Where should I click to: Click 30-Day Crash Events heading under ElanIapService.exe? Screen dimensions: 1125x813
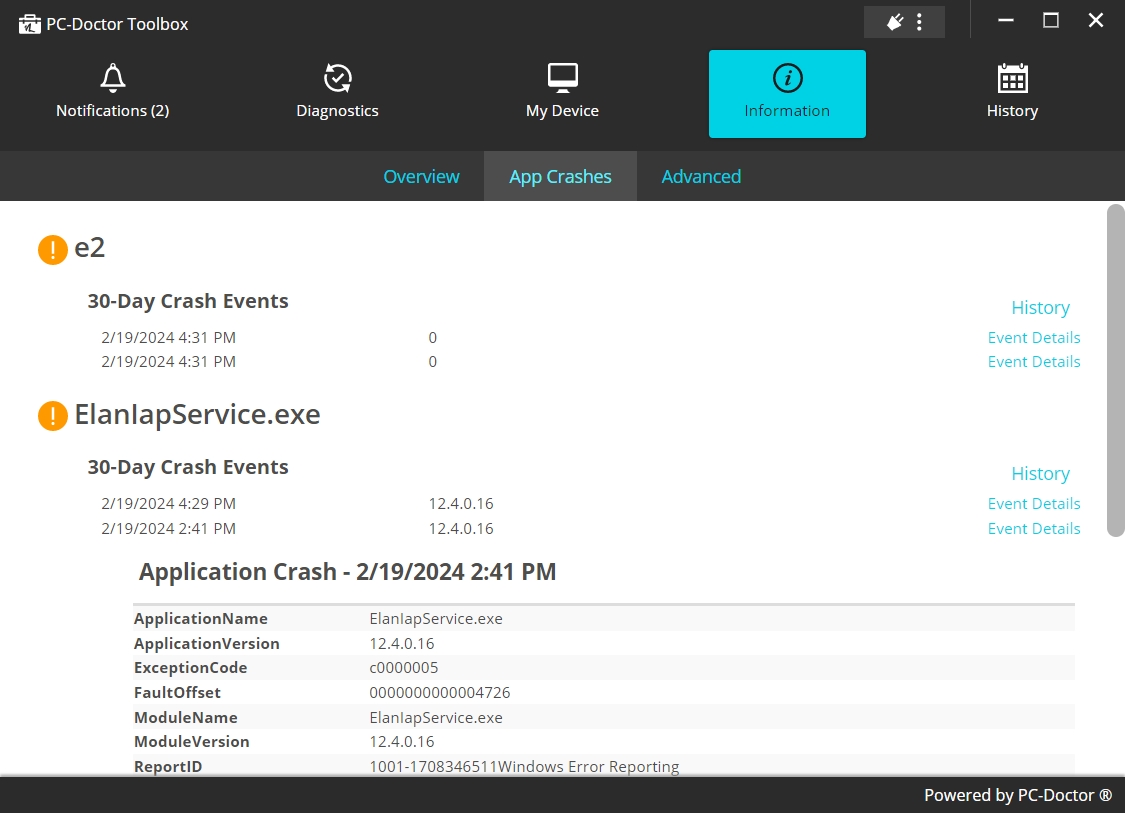pos(188,467)
